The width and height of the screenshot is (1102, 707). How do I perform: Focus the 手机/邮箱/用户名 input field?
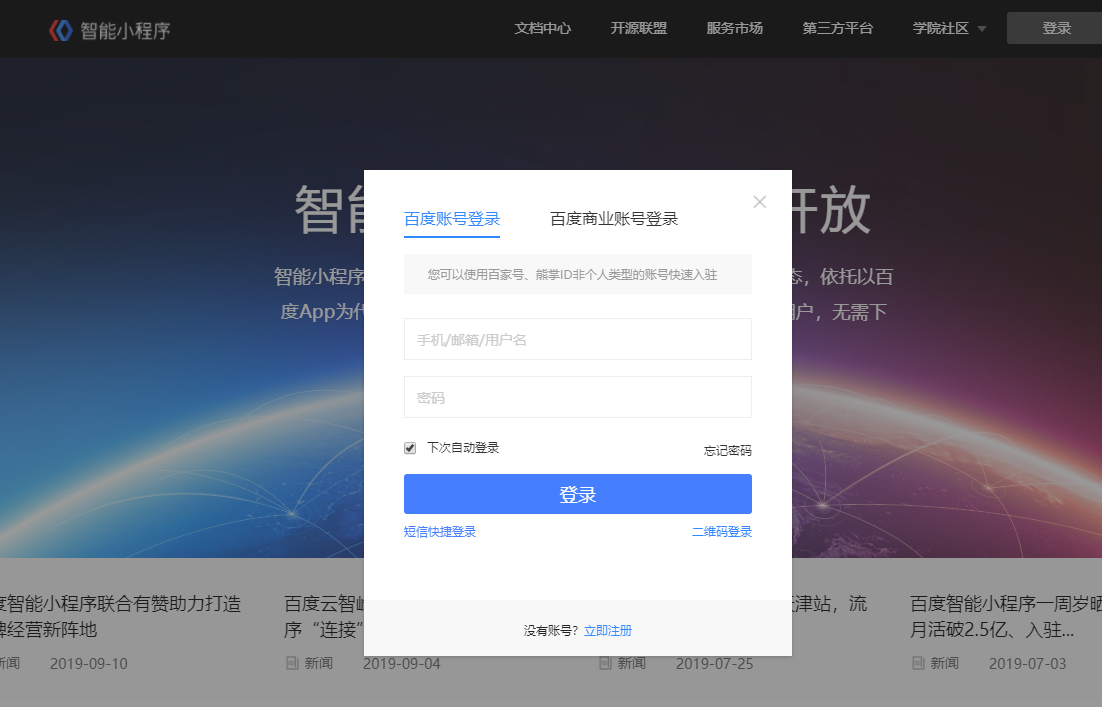(x=578, y=339)
